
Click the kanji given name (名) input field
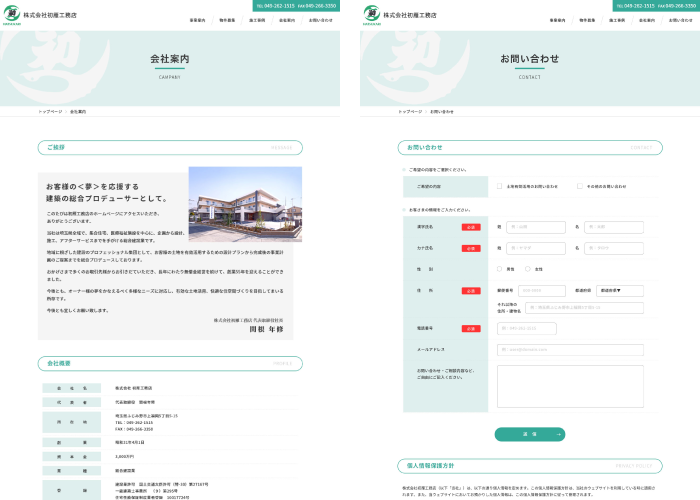[x=614, y=227]
